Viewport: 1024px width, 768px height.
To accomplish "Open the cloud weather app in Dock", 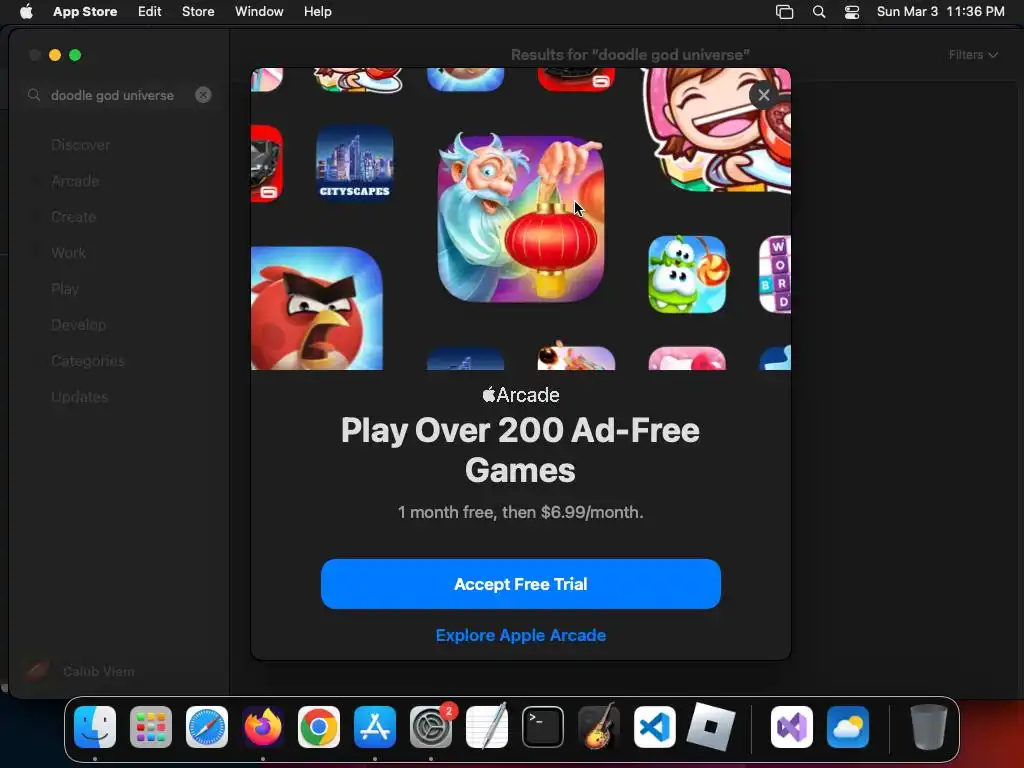I will click(x=848, y=727).
